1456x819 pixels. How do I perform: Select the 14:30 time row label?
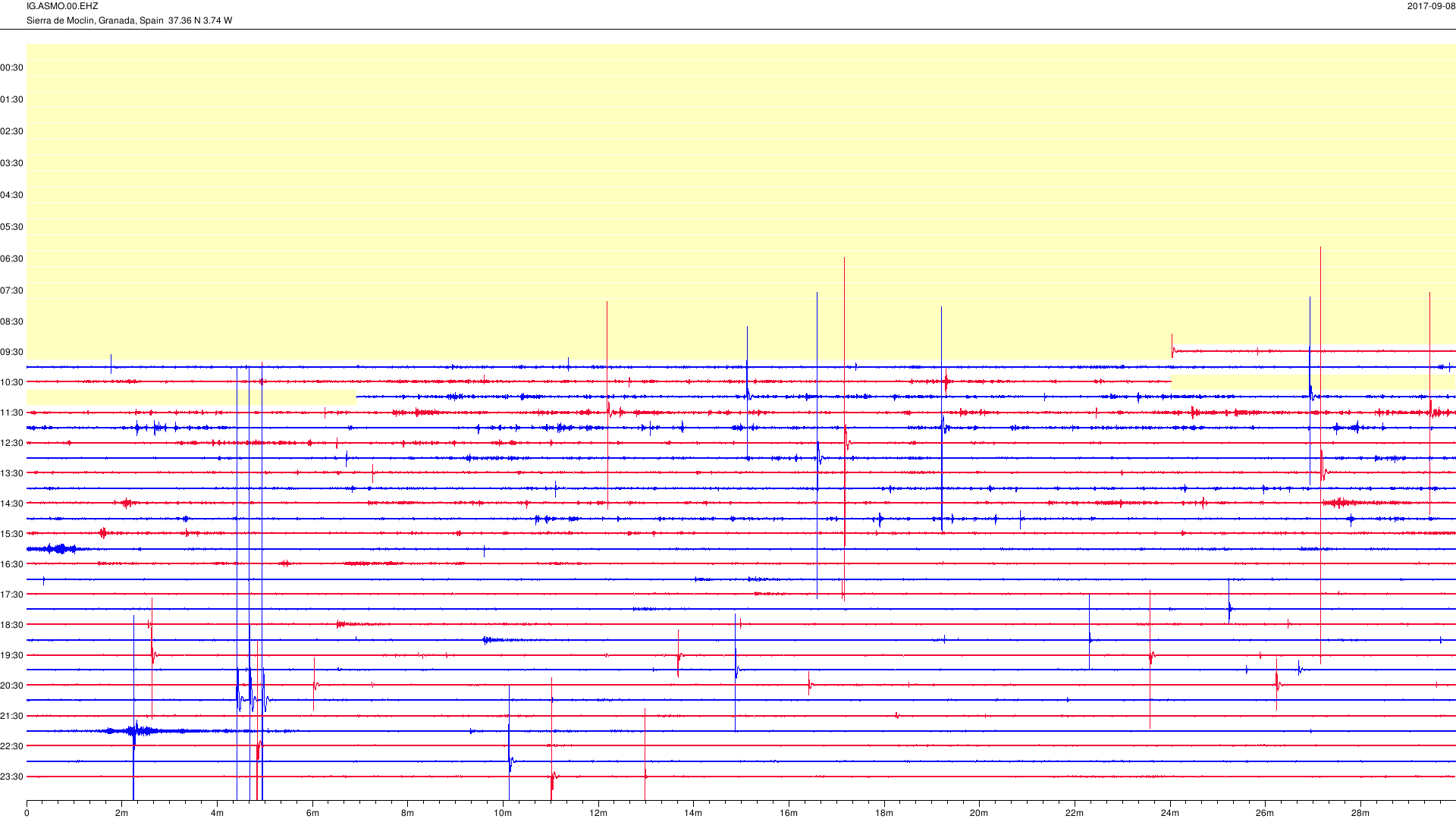pos(12,504)
